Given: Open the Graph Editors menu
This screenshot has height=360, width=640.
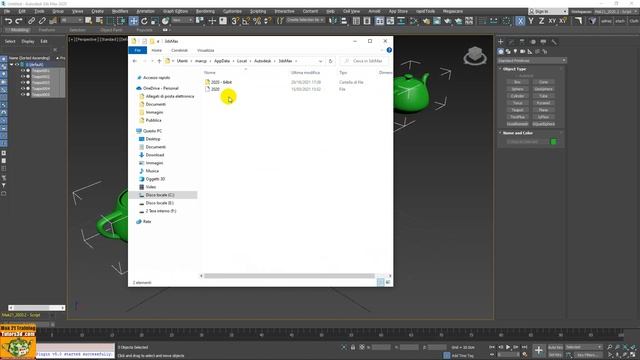Looking at the screenshot, I should click(x=175, y=11).
